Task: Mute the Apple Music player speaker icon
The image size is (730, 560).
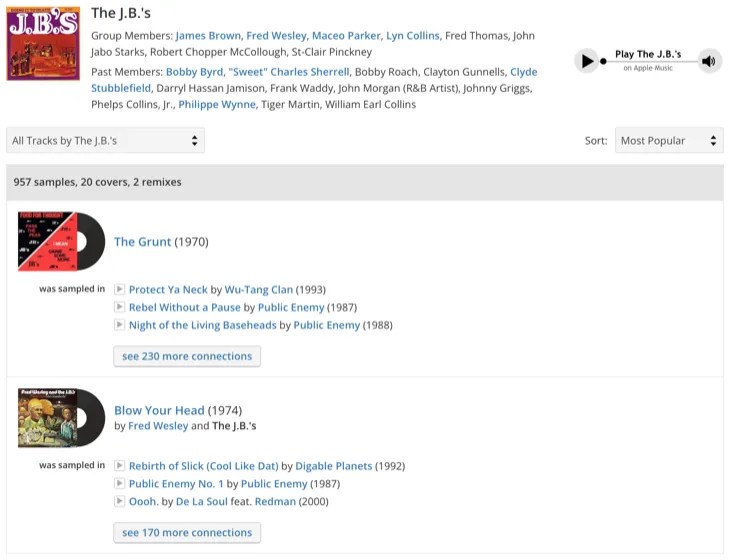Action: point(709,61)
